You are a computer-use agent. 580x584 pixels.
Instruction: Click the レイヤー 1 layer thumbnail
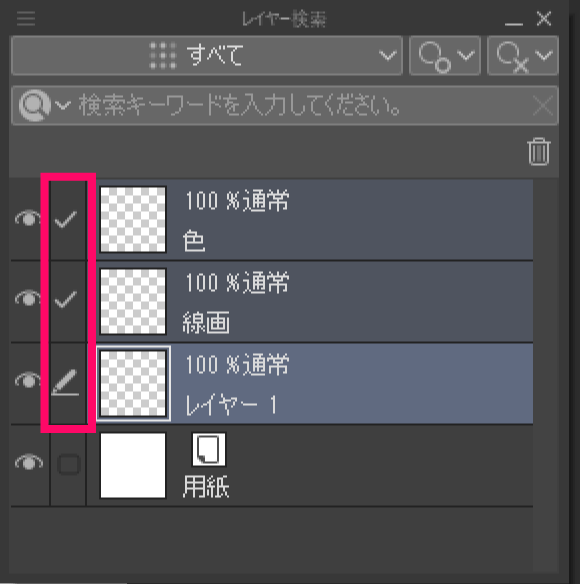[x=133, y=383]
